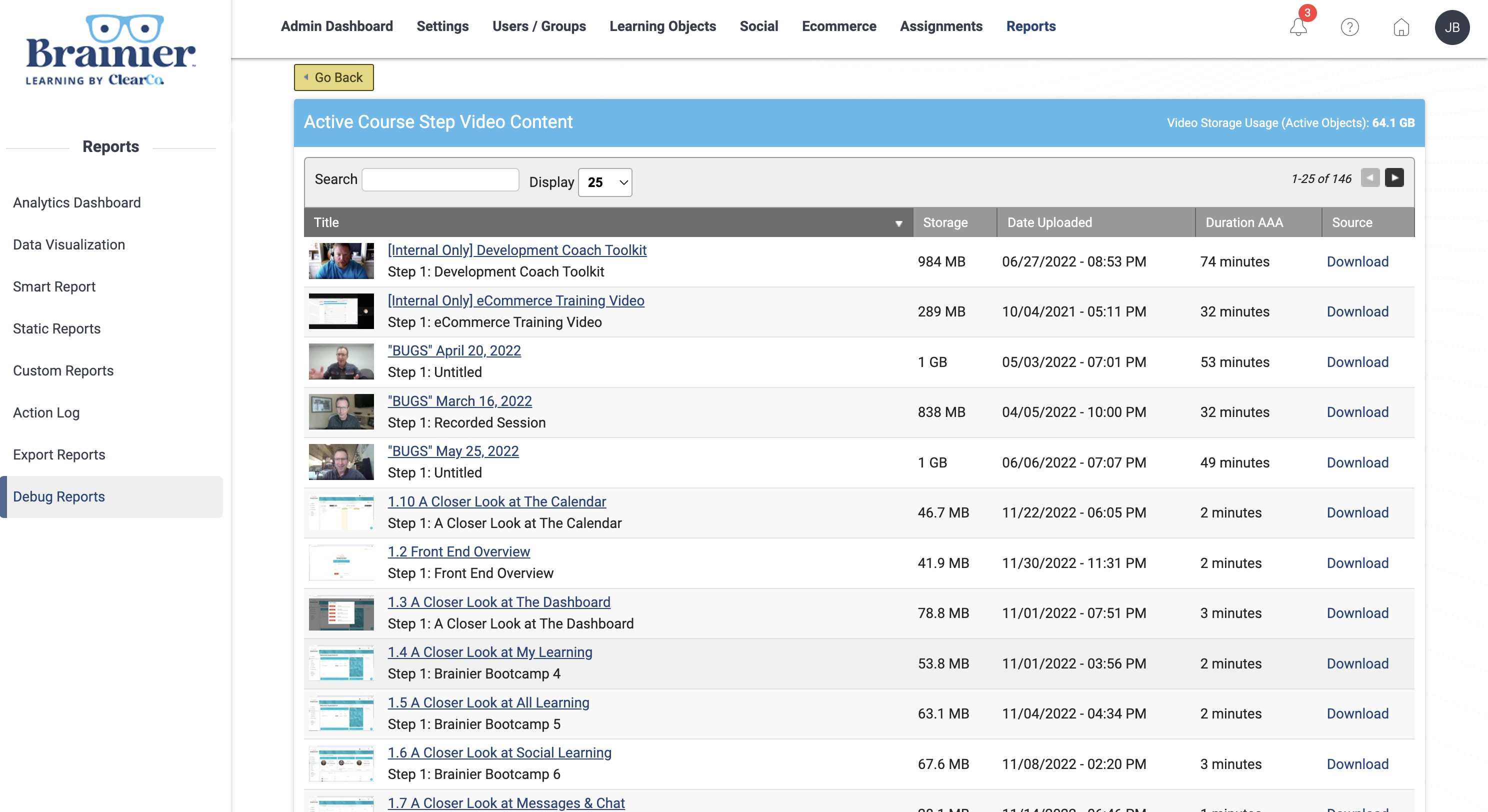1488x812 pixels.
Task: Click the 1.3 Dashboard video thumbnail
Action: click(341, 613)
